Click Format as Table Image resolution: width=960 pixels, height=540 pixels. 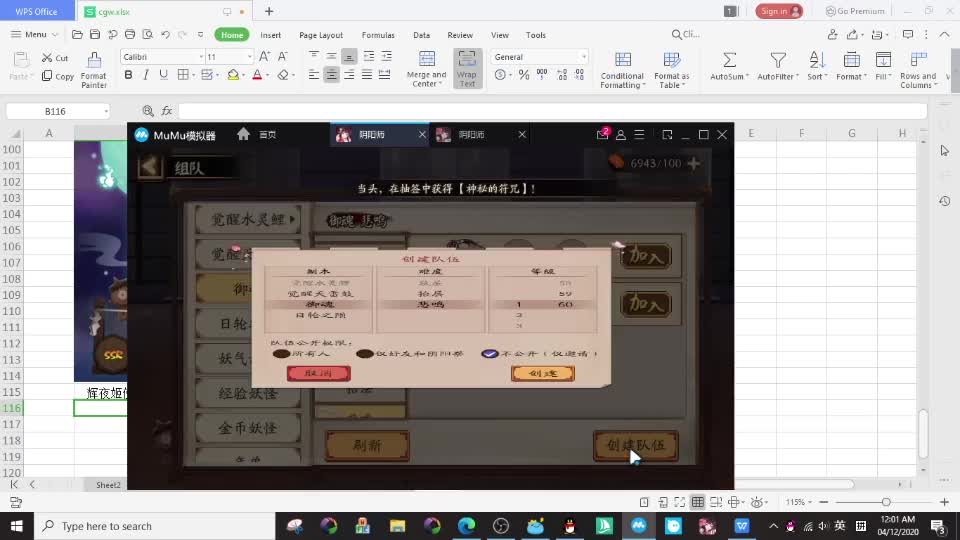(x=672, y=70)
